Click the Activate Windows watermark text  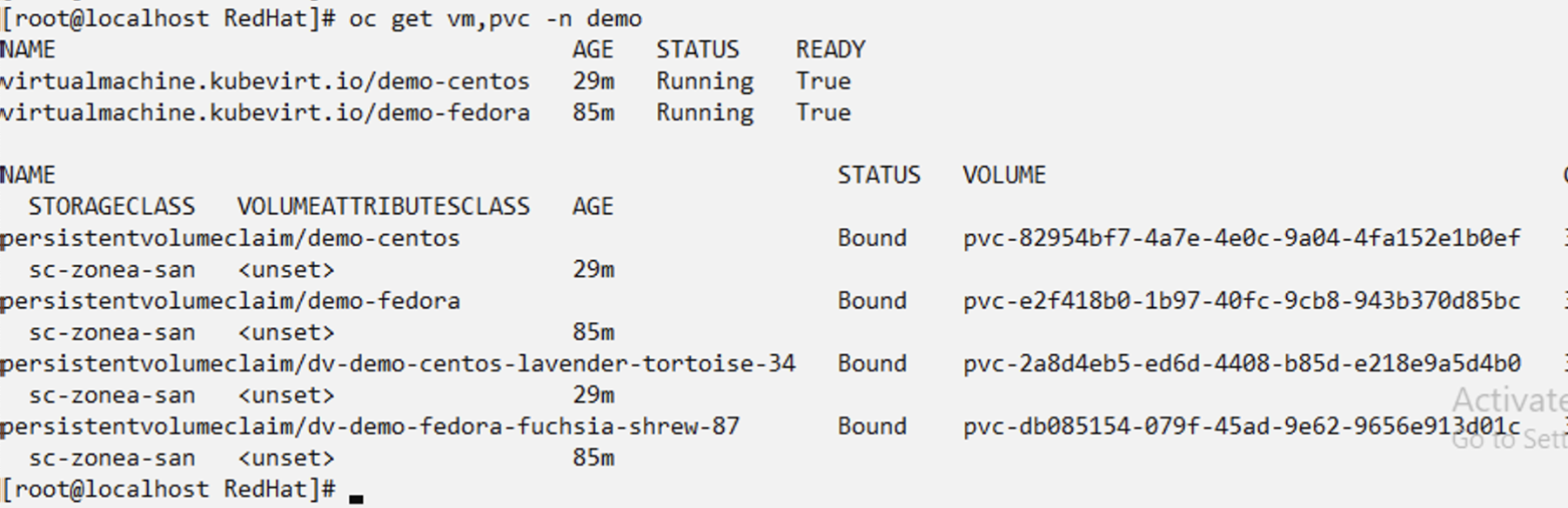pyautogui.click(x=1509, y=399)
